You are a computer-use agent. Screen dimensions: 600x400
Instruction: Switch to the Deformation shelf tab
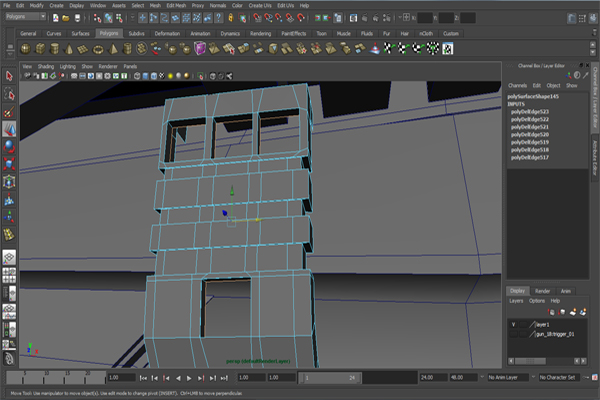(x=167, y=33)
